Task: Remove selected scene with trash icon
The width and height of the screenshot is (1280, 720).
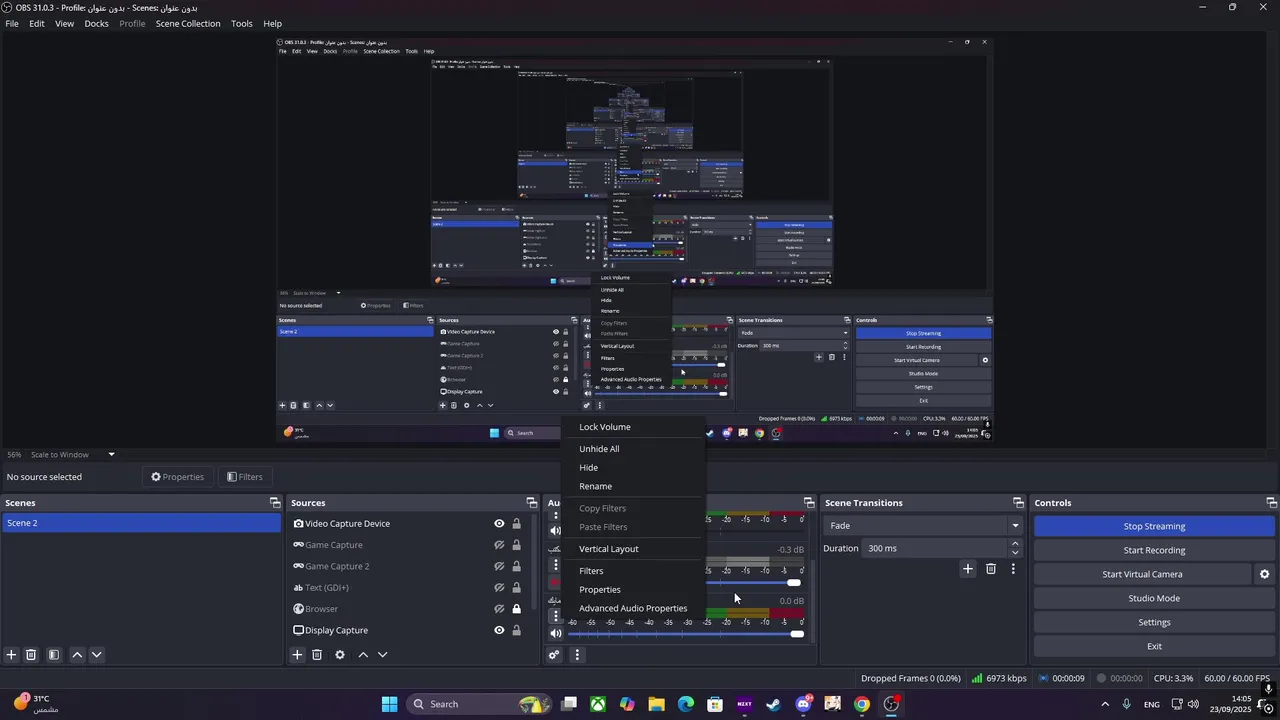Action: coord(31,655)
